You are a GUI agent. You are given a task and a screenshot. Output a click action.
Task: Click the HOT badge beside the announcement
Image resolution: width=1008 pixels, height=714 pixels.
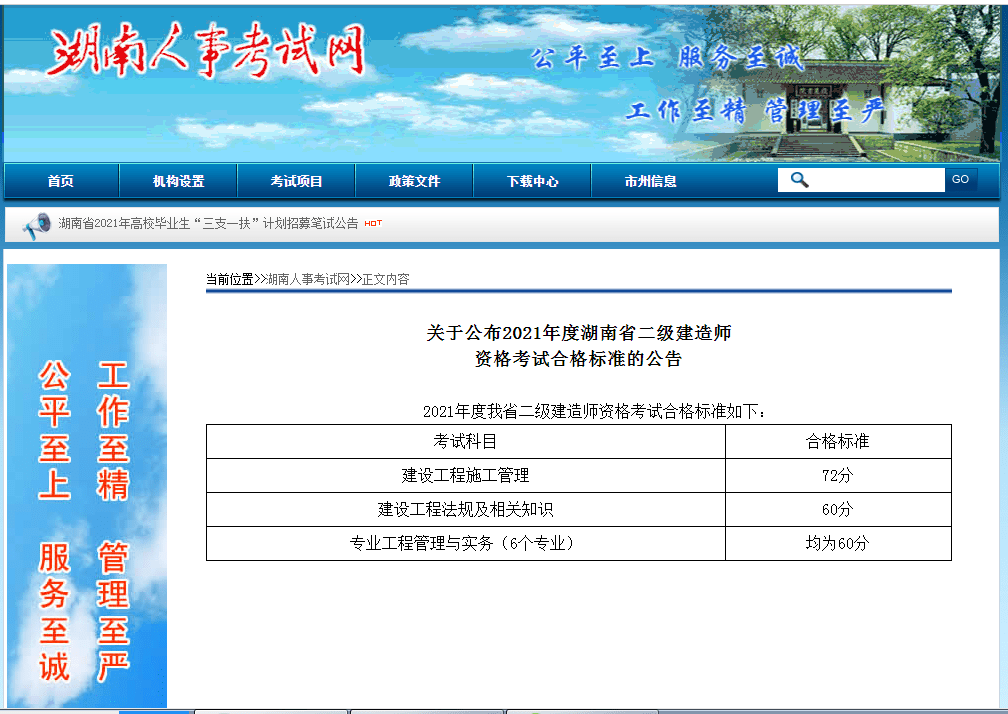(372, 224)
